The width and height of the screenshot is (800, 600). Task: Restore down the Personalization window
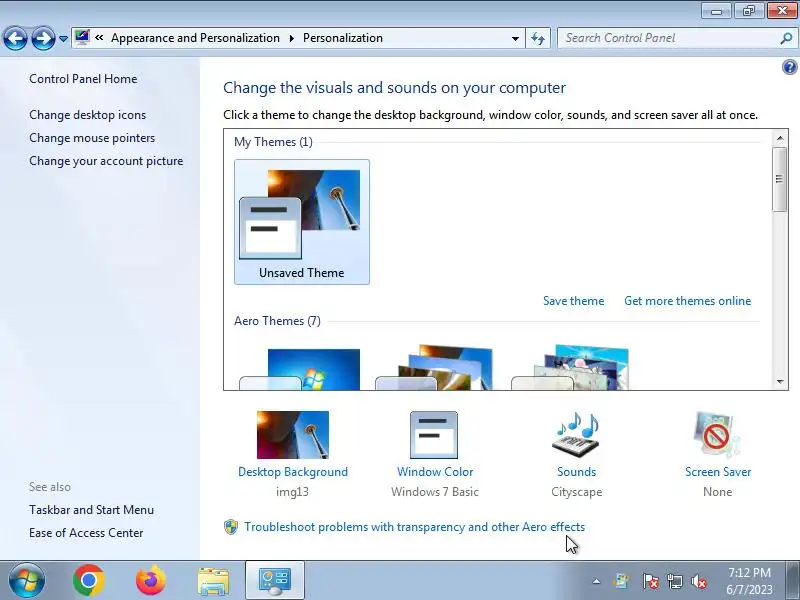[748, 11]
